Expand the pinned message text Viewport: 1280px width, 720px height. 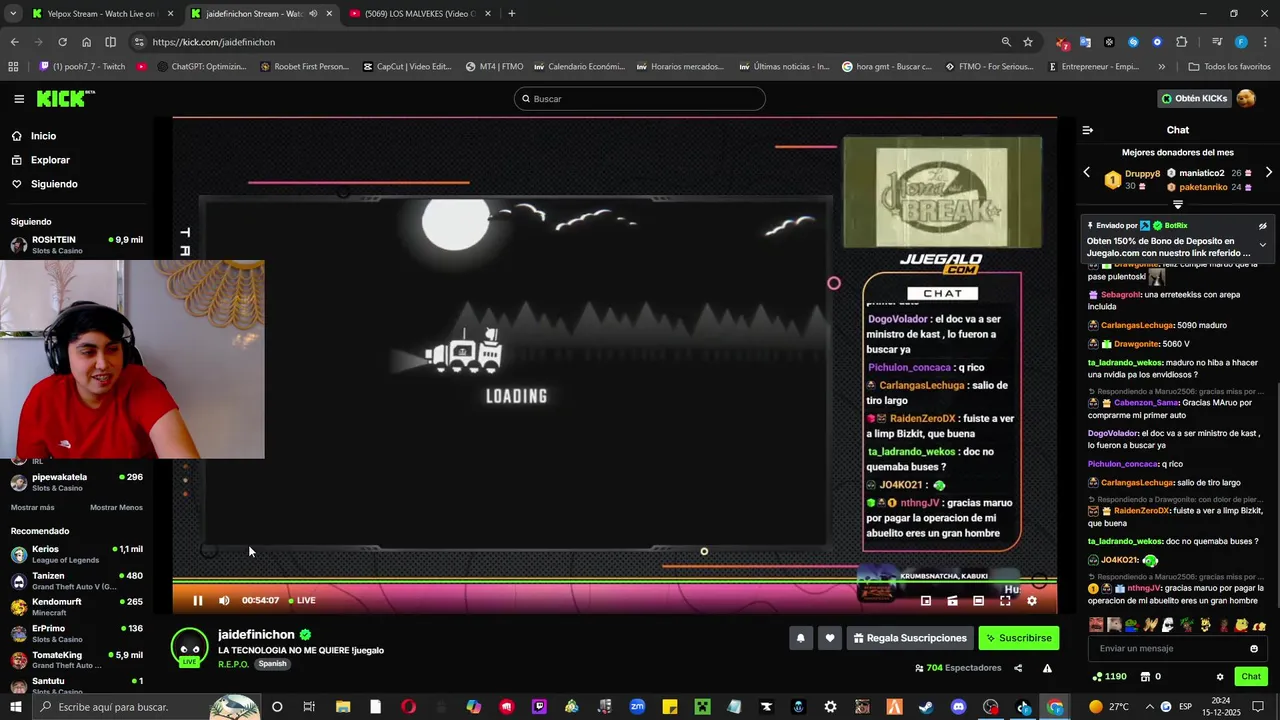coord(1262,245)
